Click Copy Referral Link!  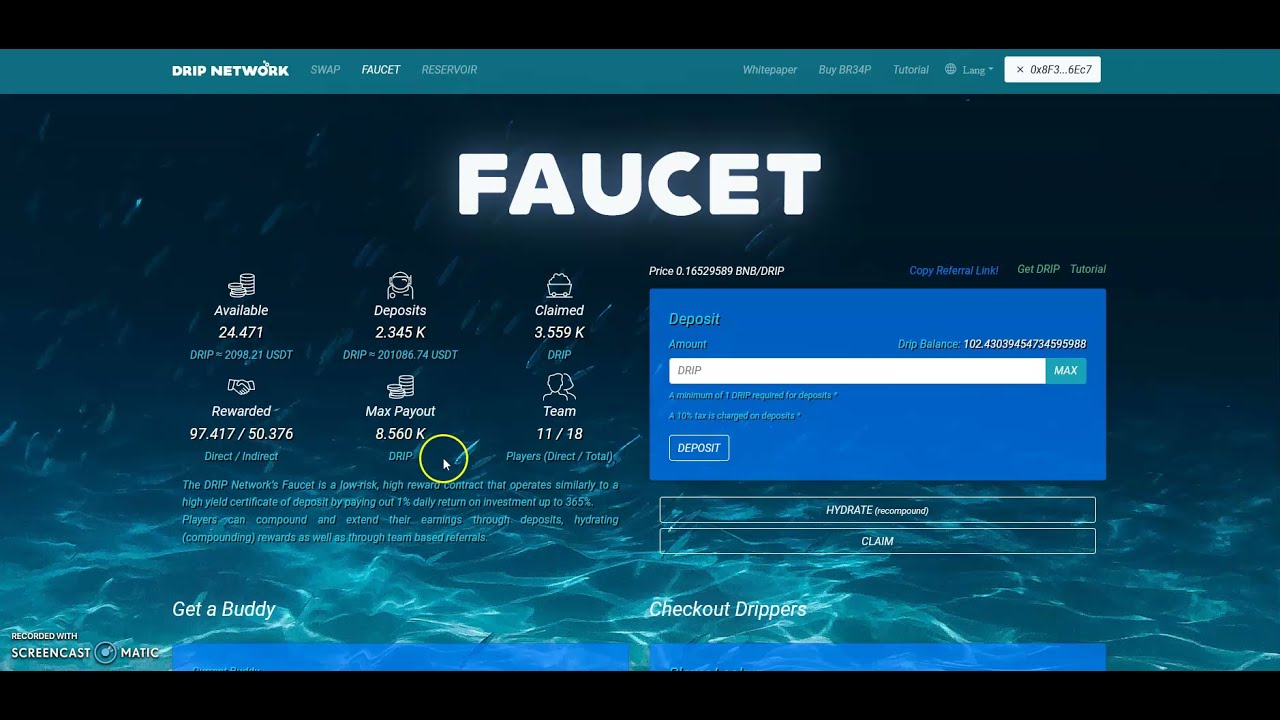pyautogui.click(x=954, y=271)
